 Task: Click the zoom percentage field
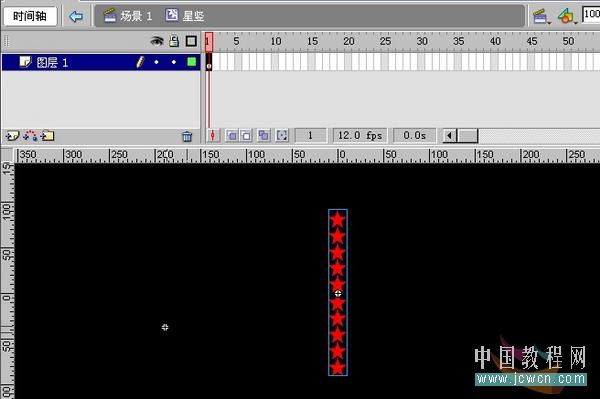click(591, 15)
